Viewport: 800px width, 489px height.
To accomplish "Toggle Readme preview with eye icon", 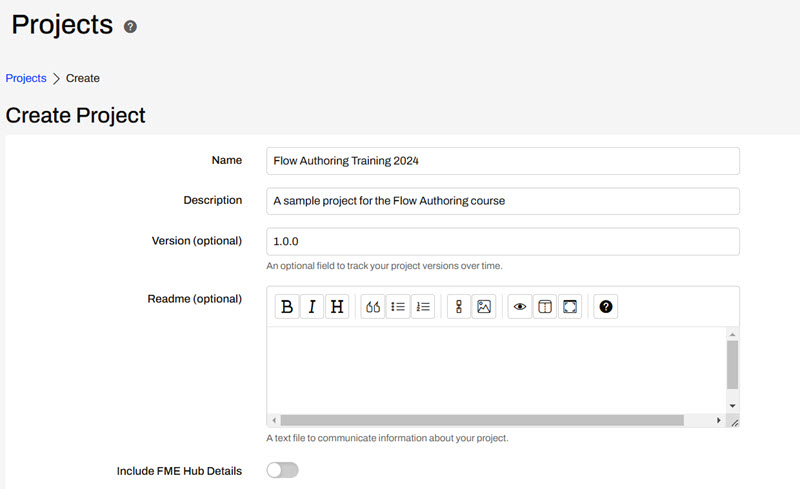I will point(519,307).
